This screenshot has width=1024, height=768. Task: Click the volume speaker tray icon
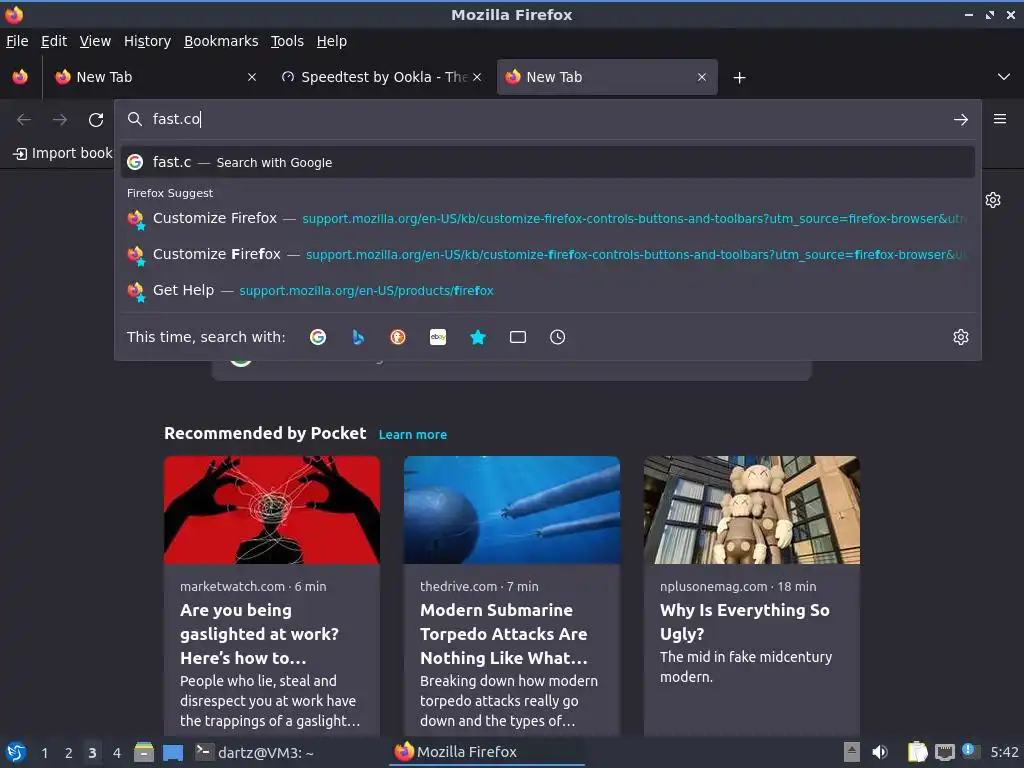click(x=880, y=752)
